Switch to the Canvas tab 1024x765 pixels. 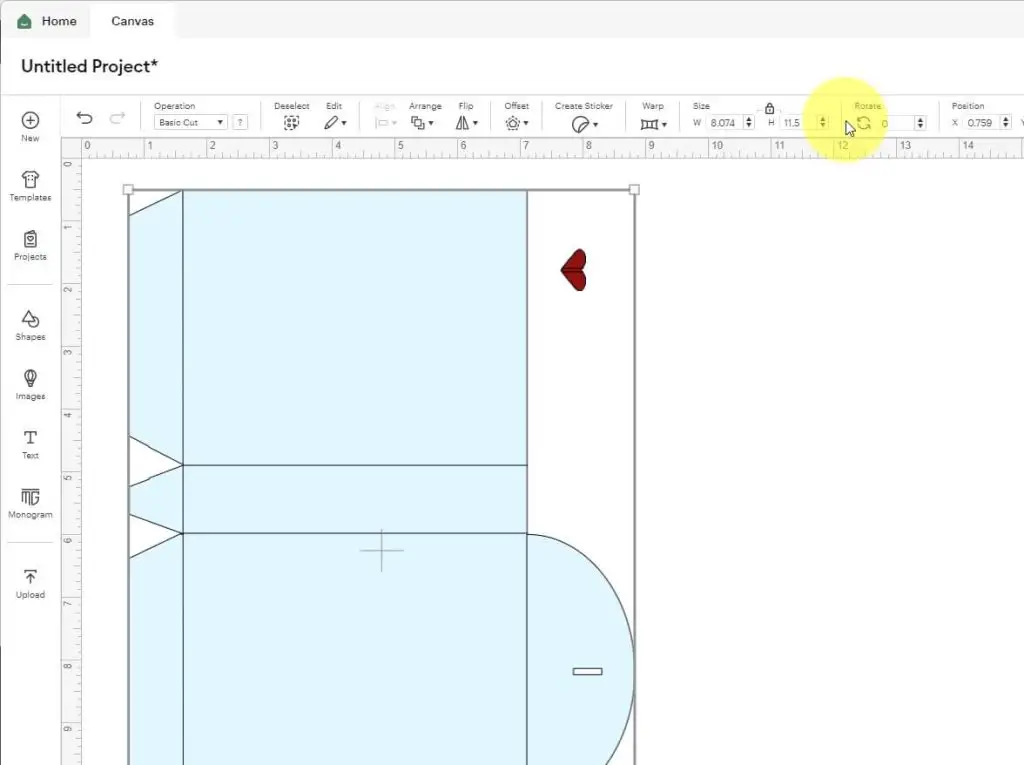tap(133, 21)
